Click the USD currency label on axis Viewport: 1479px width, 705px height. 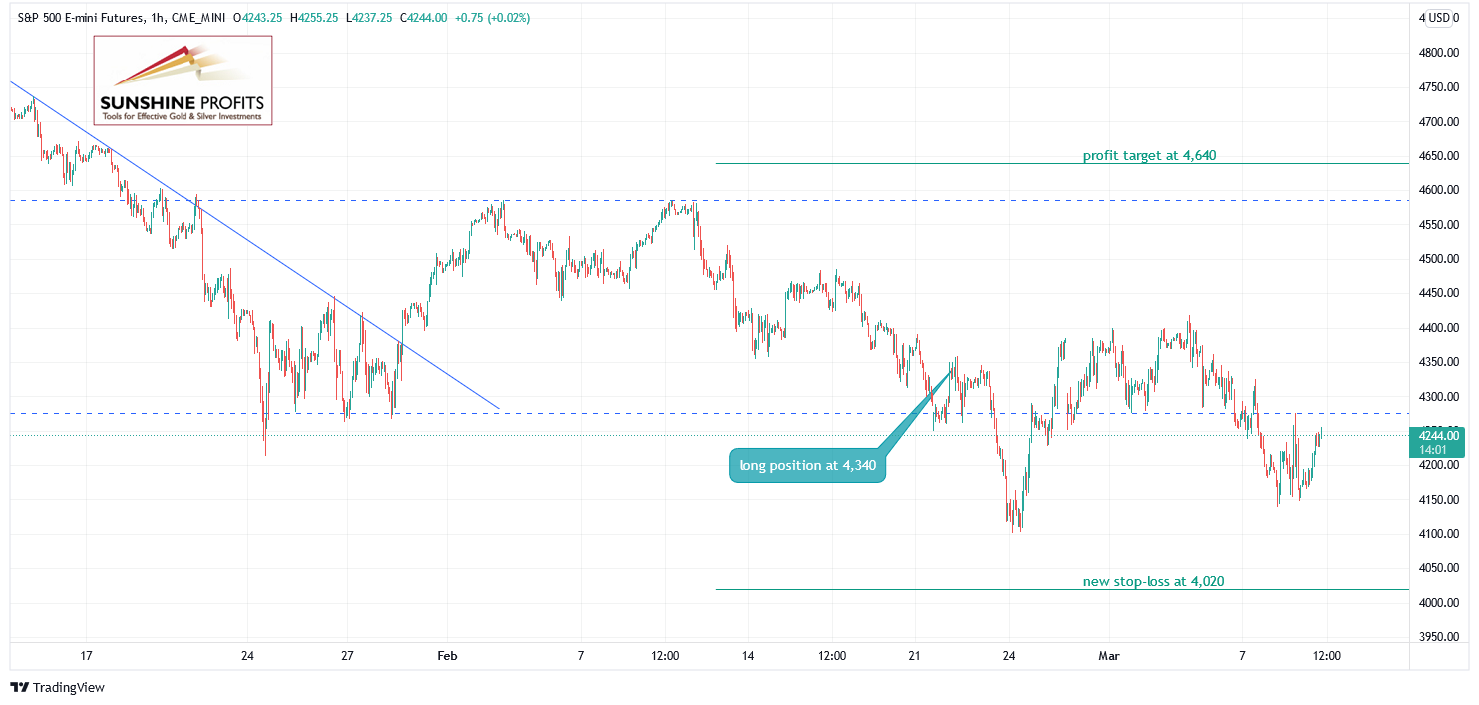[1440, 17]
